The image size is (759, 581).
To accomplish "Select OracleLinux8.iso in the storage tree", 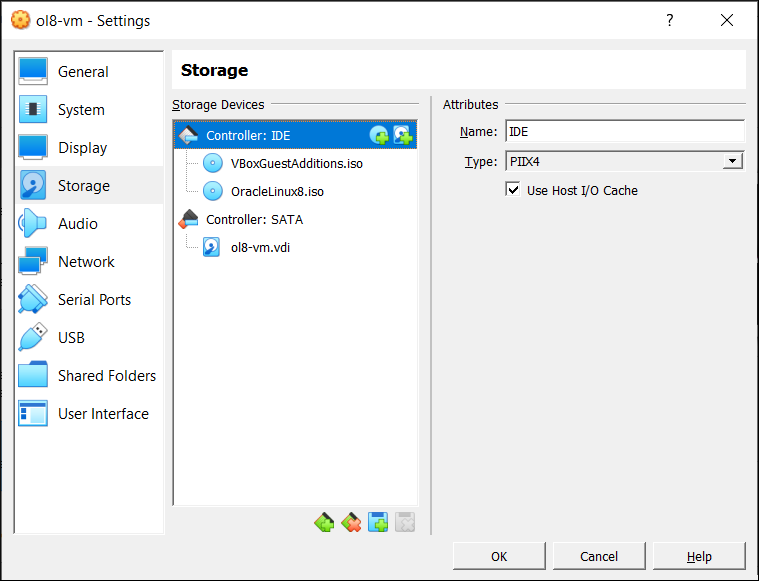I will [x=277, y=191].
